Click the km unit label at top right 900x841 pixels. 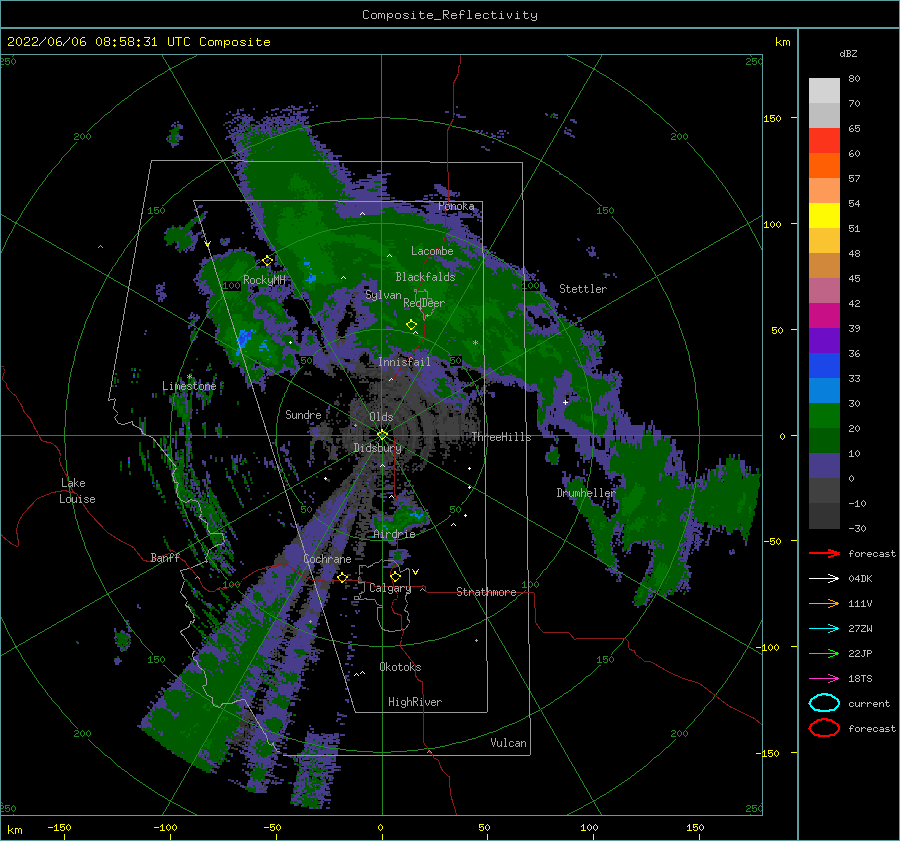coord(782,42)
